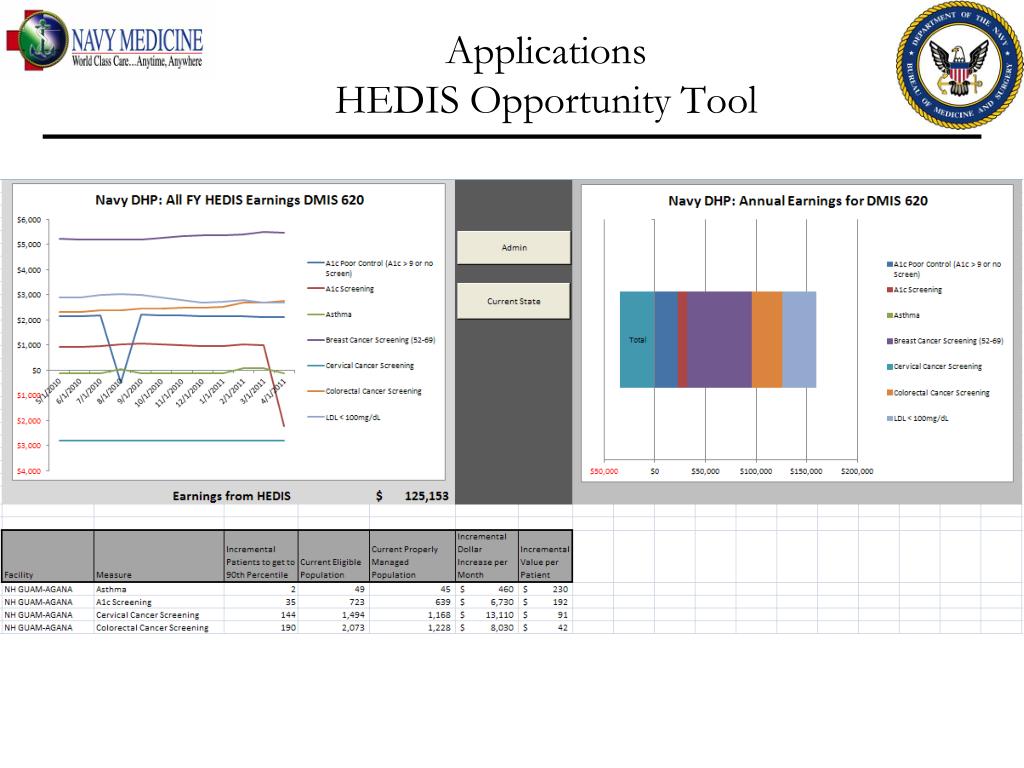The image size is (1024, 768).
Task: Select the Earnings from HEDIS label
Action: (231, 496)
